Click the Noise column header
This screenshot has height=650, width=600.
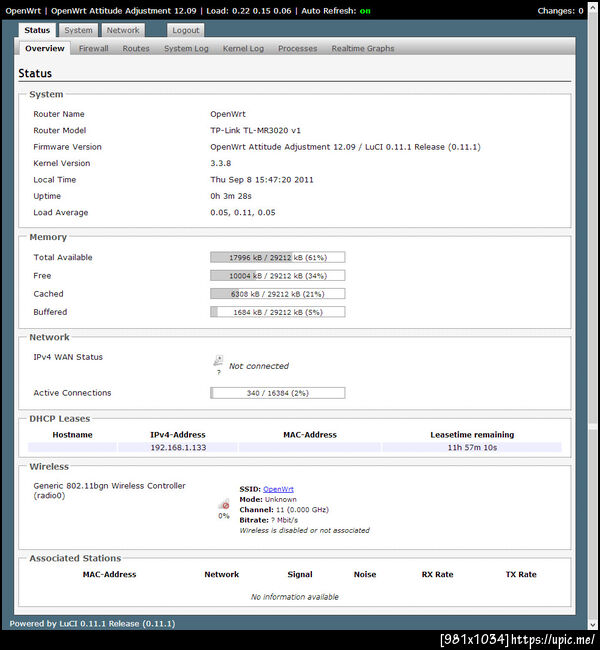365,575
